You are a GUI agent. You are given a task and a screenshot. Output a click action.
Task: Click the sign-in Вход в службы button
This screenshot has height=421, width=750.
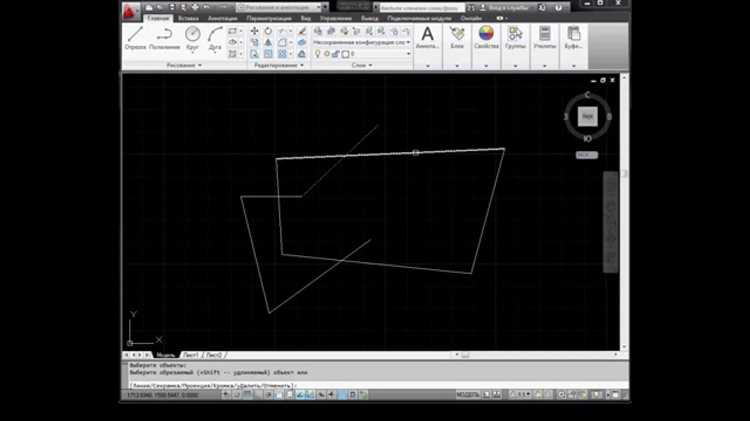tap(506, 8)
